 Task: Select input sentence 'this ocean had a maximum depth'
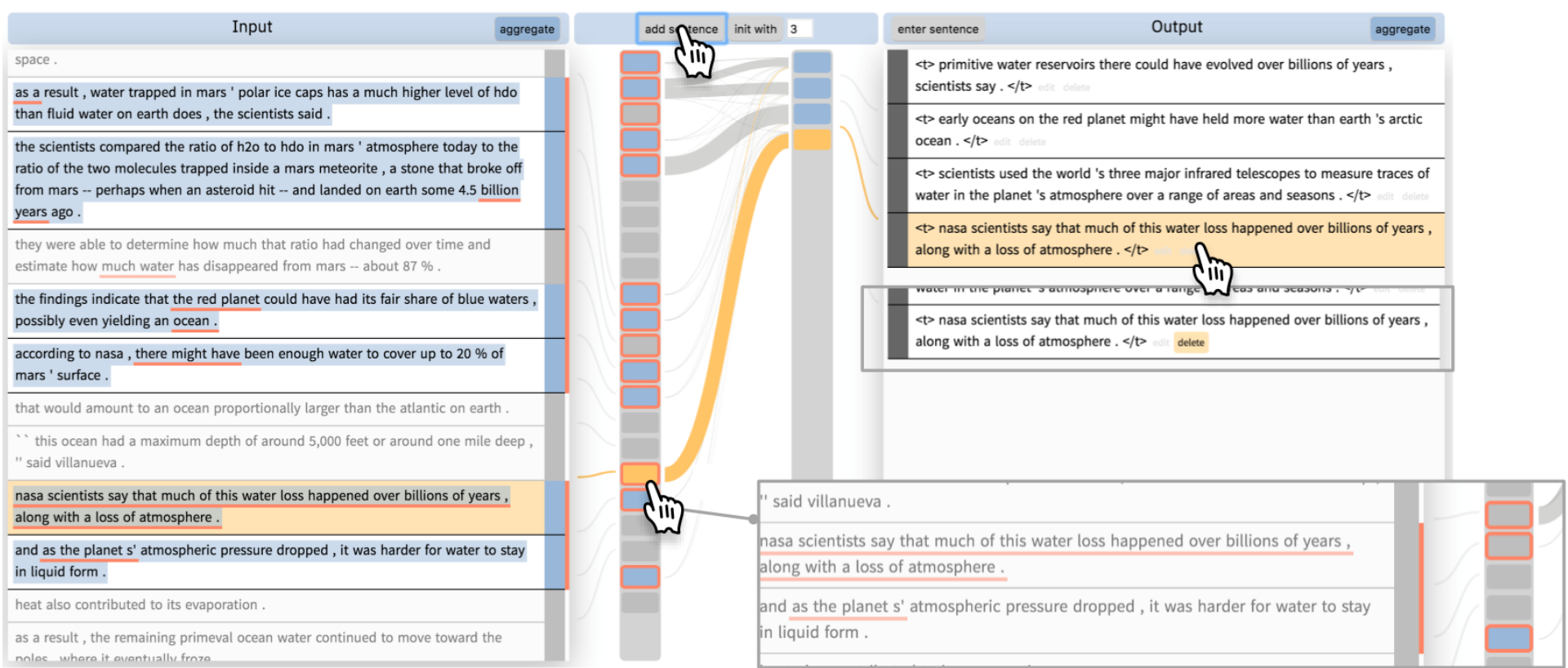[x=277, y=452]
